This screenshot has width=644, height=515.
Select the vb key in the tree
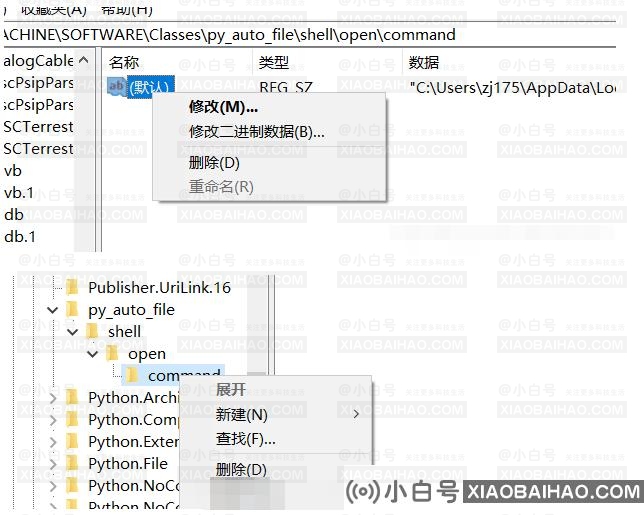13,171
